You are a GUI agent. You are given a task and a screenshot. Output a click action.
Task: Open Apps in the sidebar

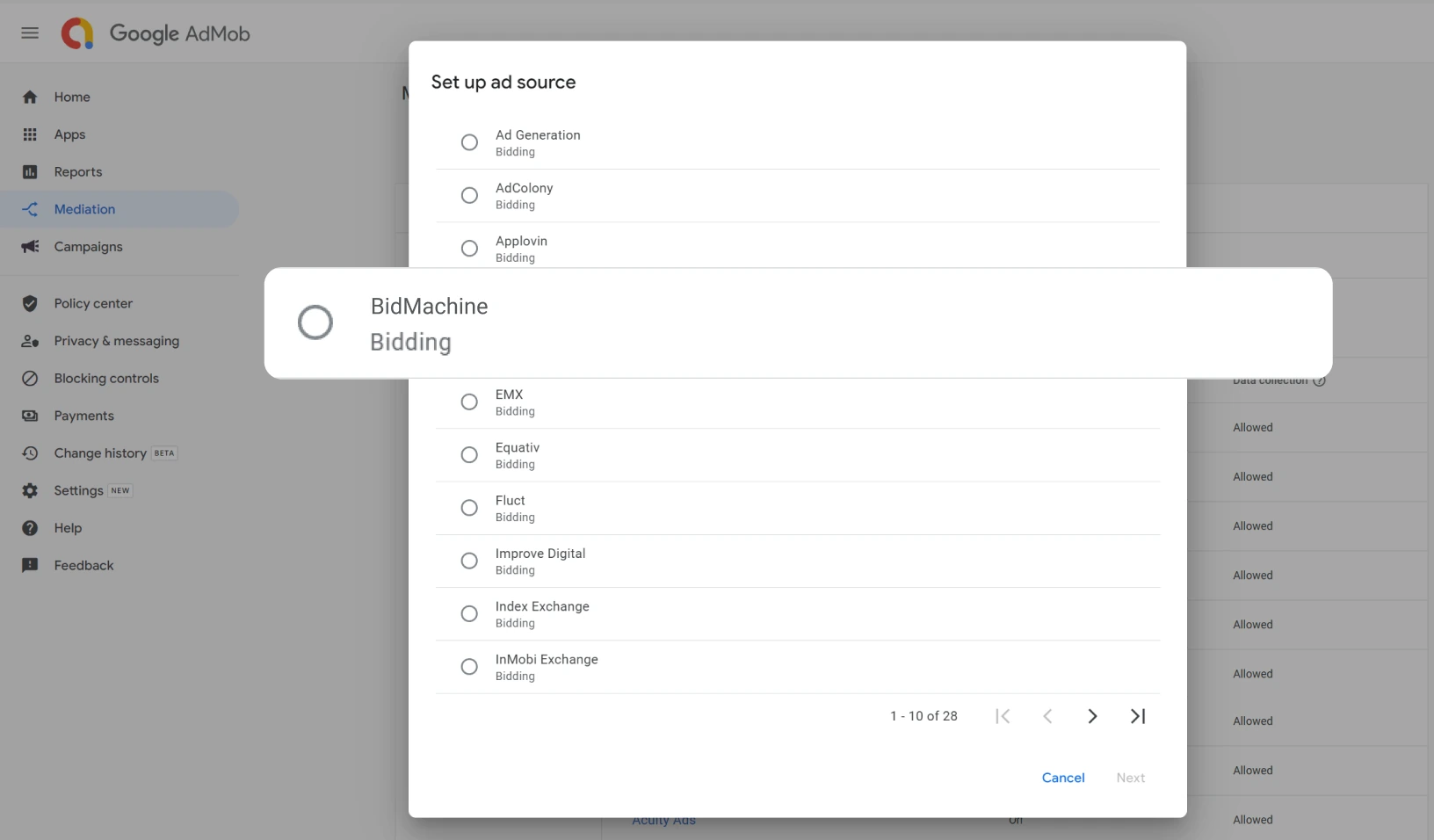(119, 134)
